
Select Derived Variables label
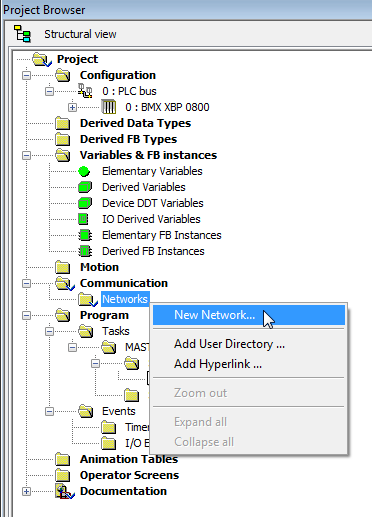click(x=144, y=187)
